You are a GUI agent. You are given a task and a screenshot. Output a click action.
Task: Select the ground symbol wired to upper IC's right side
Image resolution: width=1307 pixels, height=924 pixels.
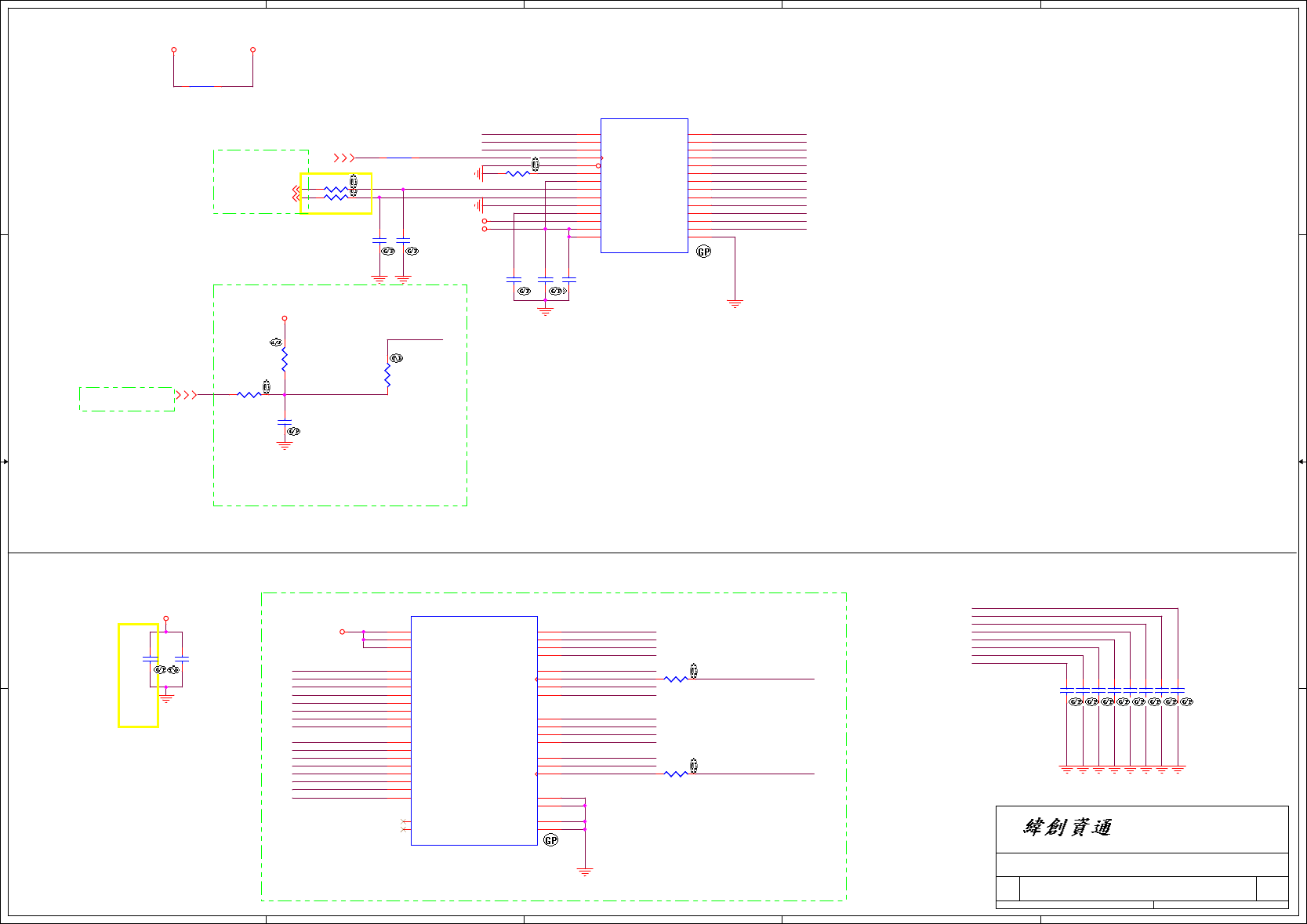[x=735, y=303]
